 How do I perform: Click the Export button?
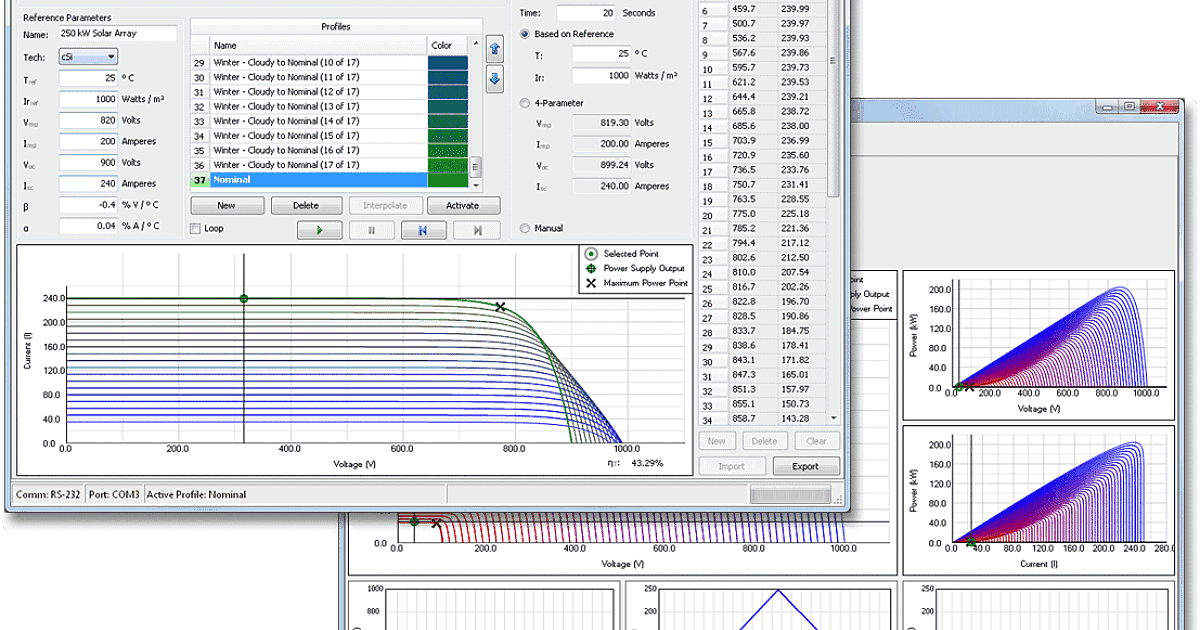pos(805,466)
